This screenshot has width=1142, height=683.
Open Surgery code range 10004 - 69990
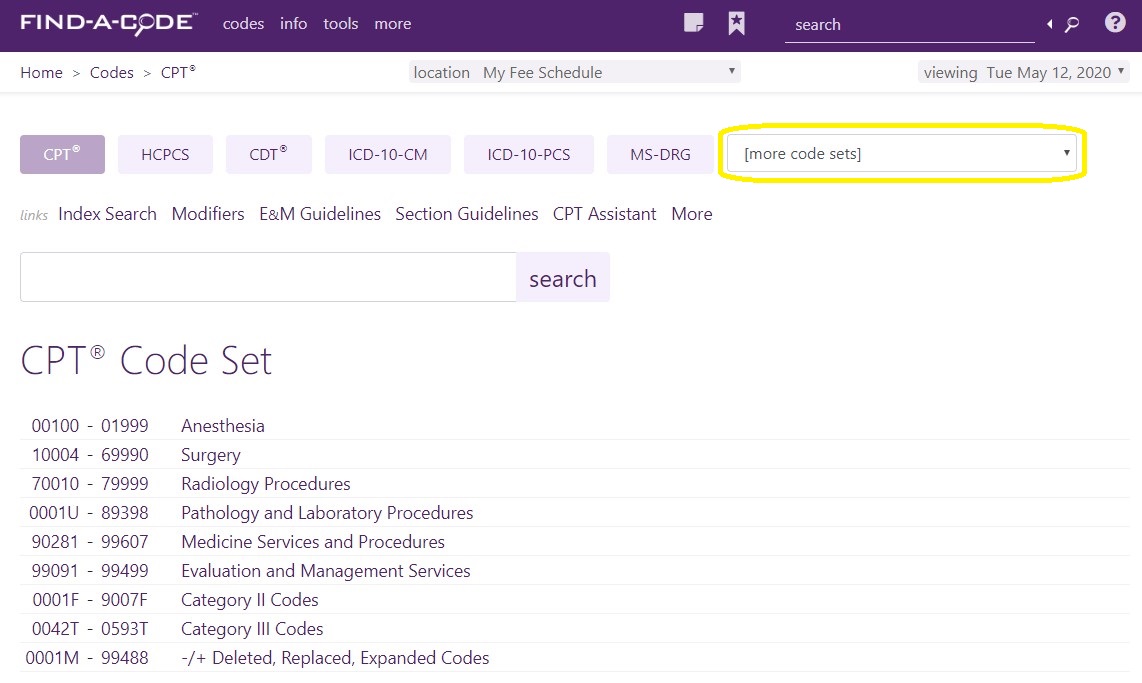click(x=575, y=455)
